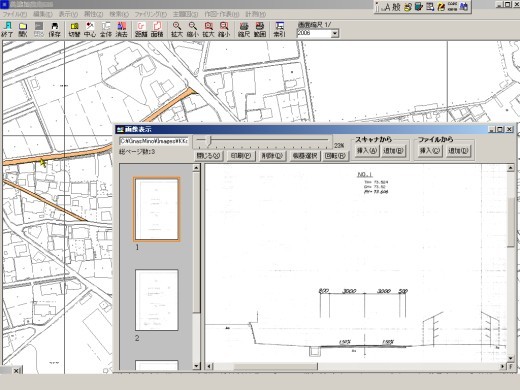Click the 機器選択 button
Viewport: 520px width, 390px height.
[x=305, y=156]
